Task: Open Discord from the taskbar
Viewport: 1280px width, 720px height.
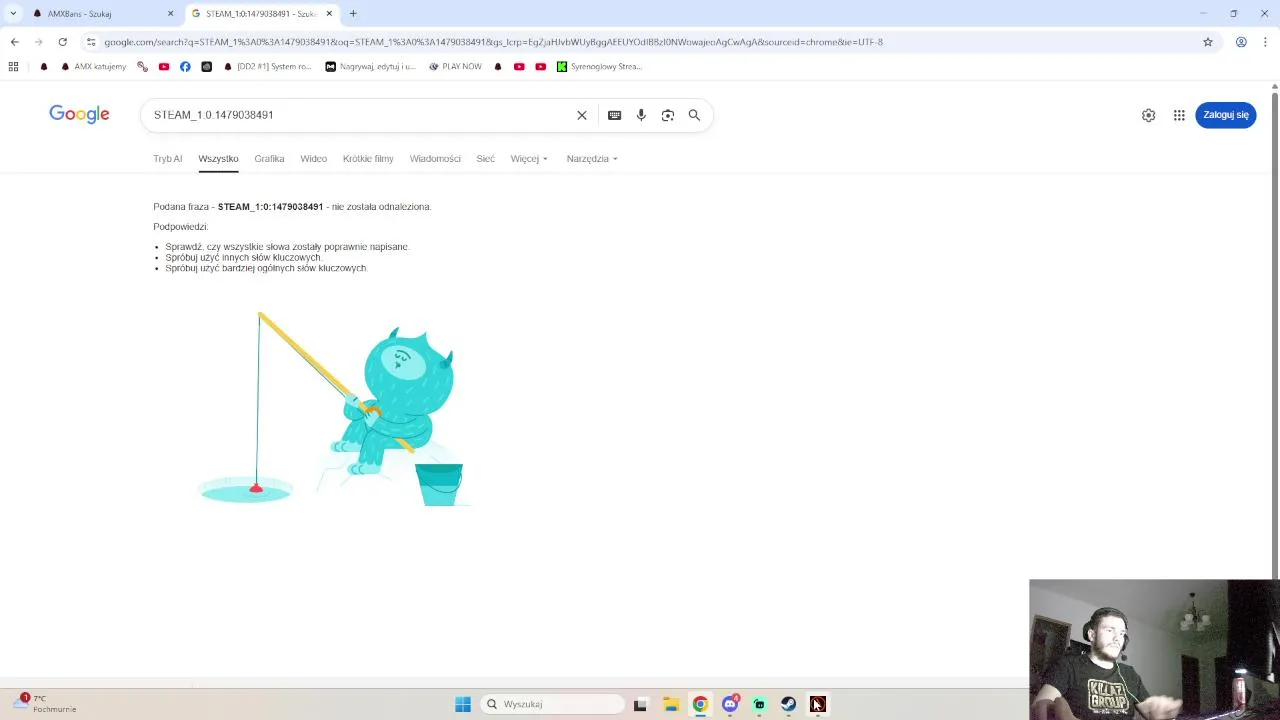Action: point(730,704)
